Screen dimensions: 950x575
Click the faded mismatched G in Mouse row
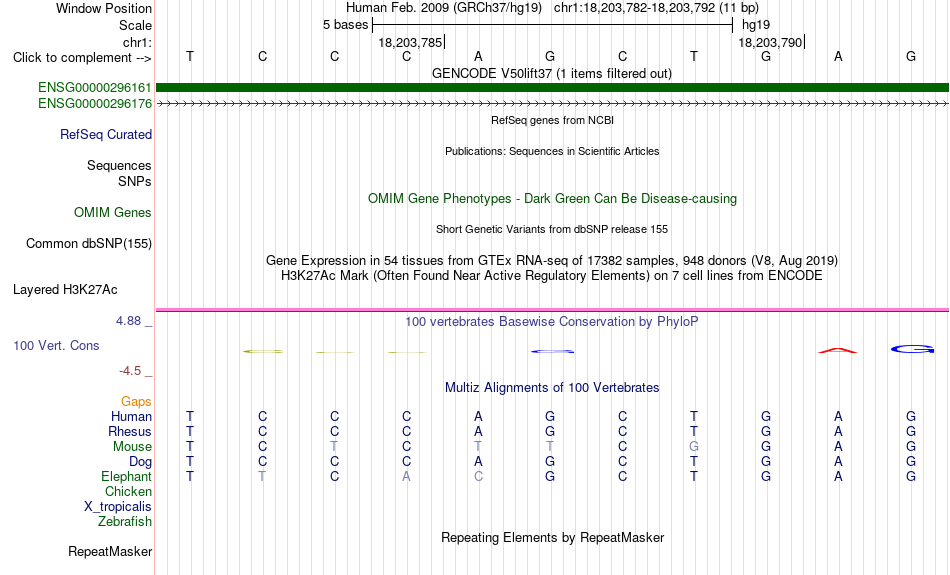[x=694, y=447]
